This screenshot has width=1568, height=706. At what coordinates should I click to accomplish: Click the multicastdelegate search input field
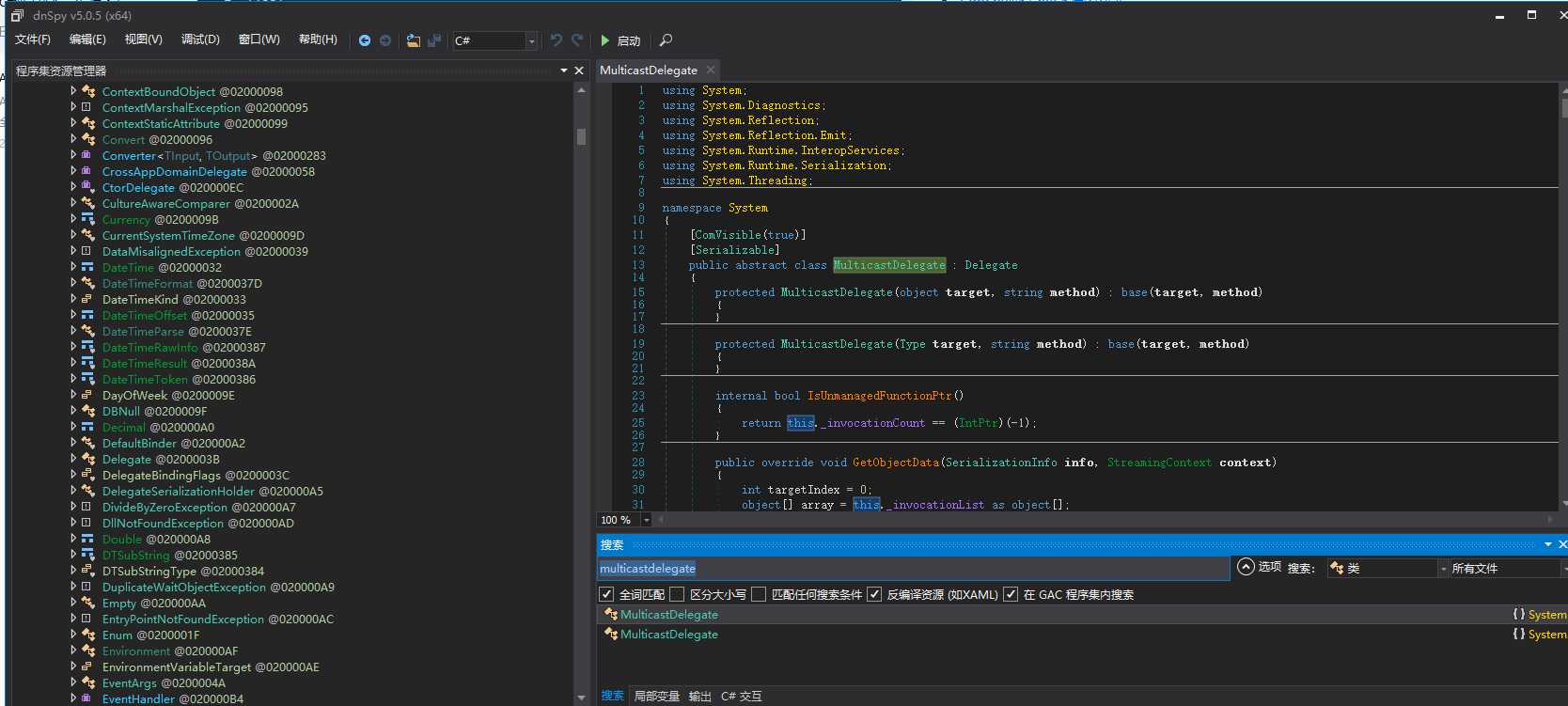[x=912, y=569]
